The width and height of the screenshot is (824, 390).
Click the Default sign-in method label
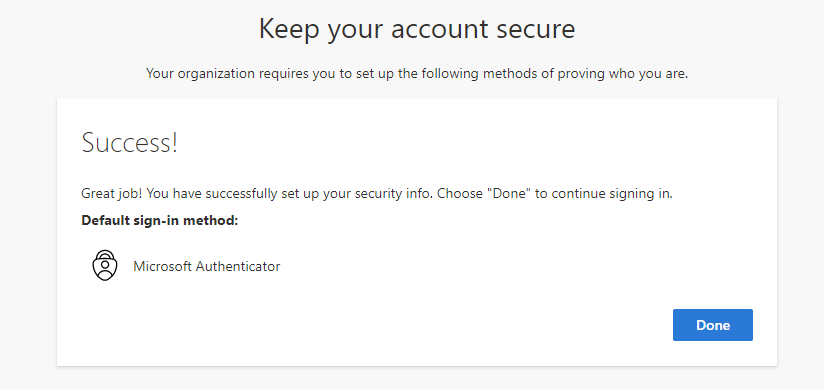160,221
